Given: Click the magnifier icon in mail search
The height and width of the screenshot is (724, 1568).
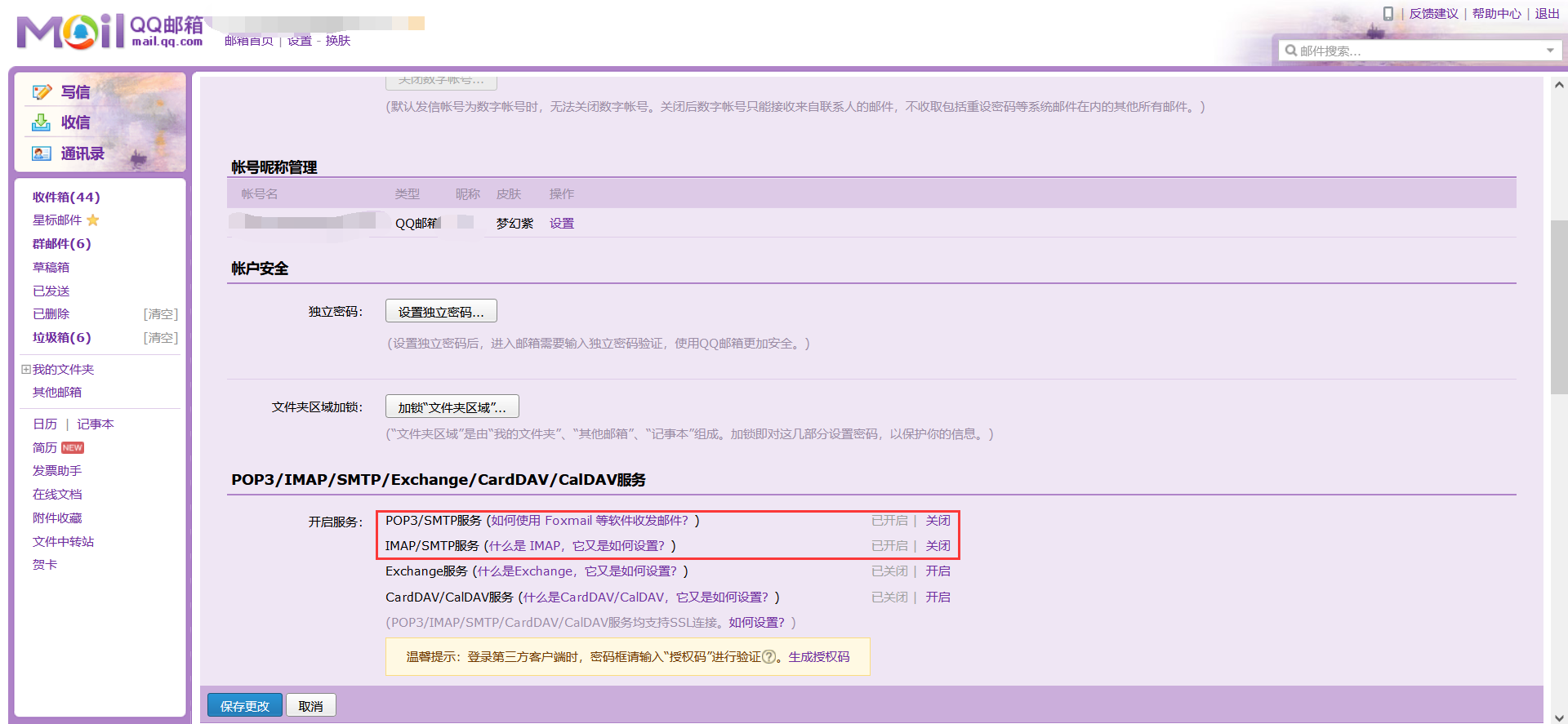Looking at the screenshot, I should click(x=1290, y=51).
